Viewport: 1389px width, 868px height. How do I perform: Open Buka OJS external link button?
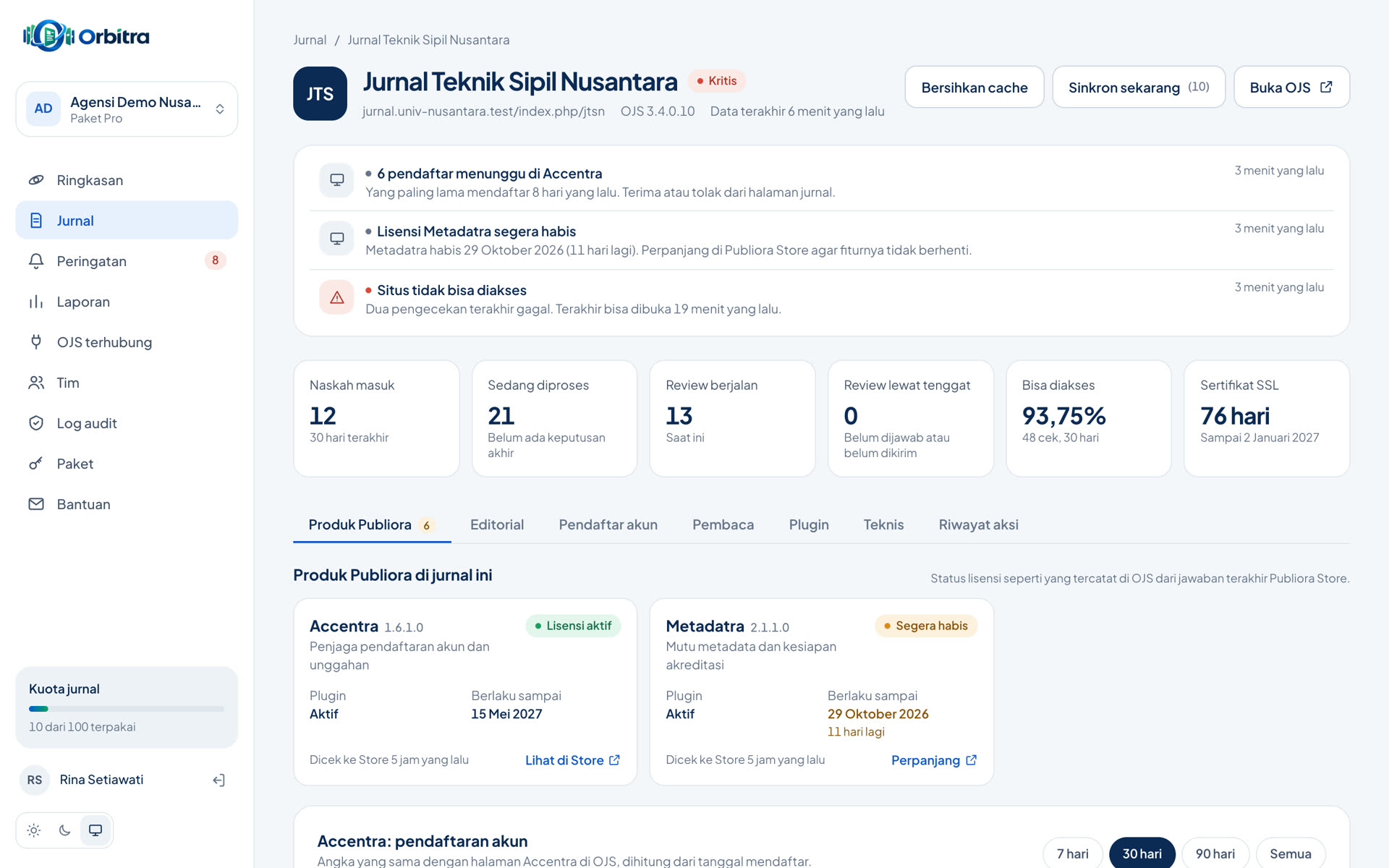point(1291,87)
